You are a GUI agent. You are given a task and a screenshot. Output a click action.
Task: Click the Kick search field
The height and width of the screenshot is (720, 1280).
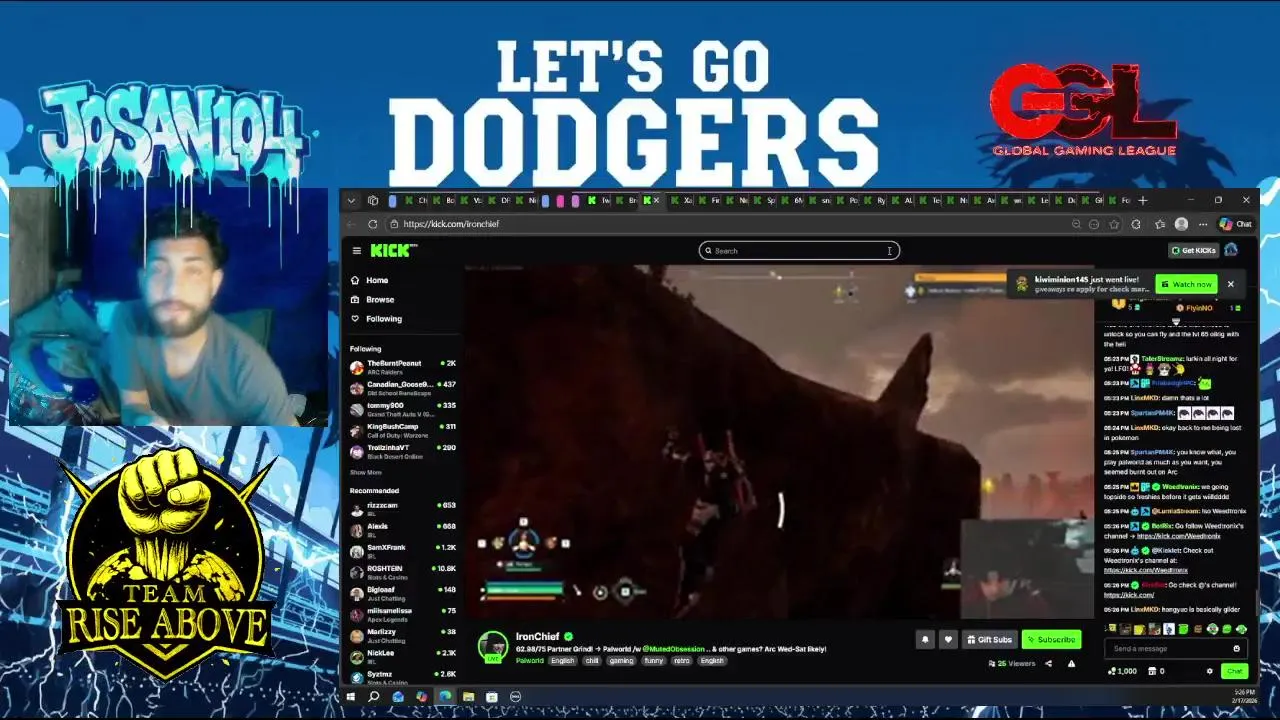(799, 251)
